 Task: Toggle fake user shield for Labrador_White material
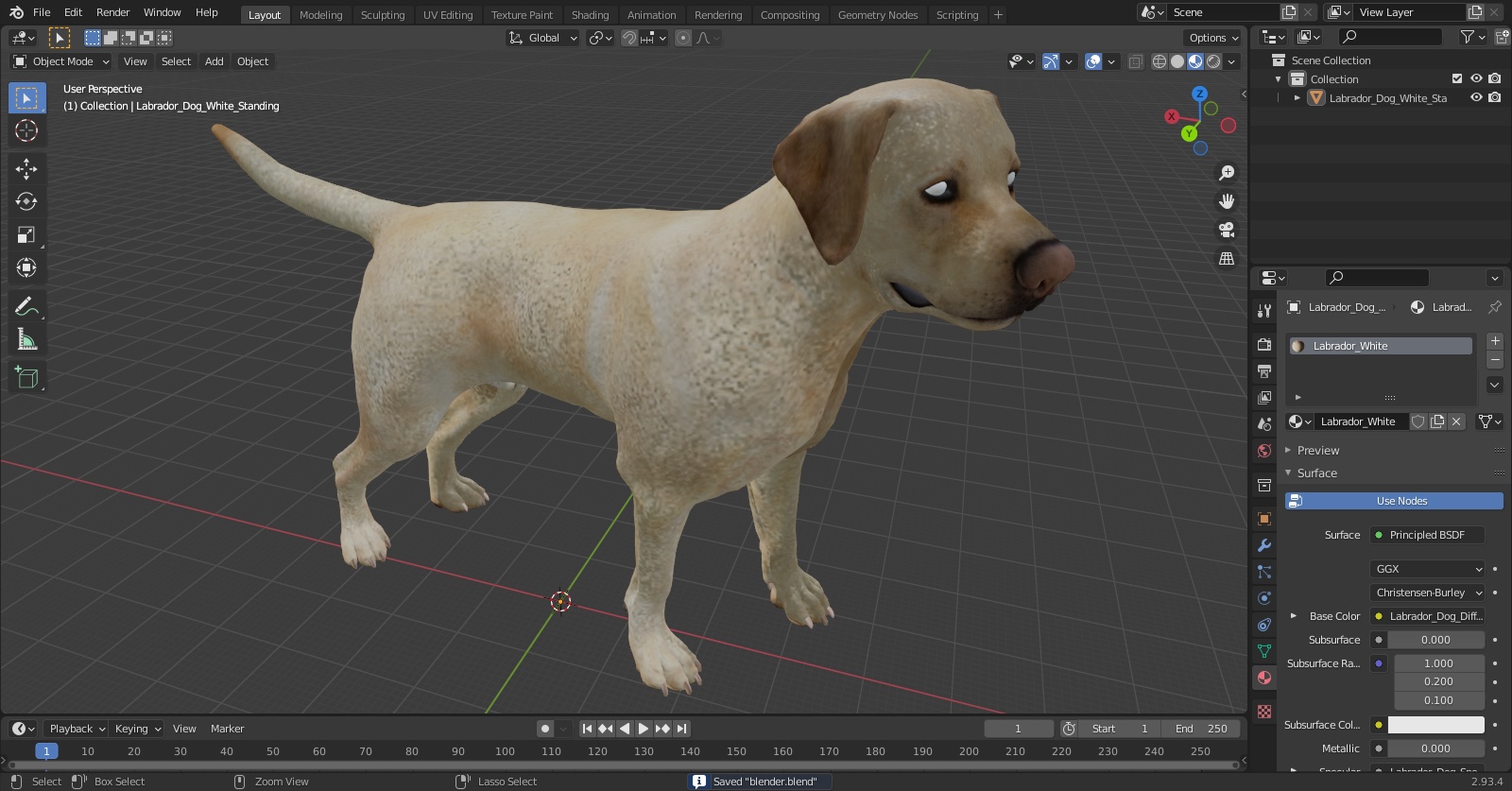click(x=1418, y=421)
